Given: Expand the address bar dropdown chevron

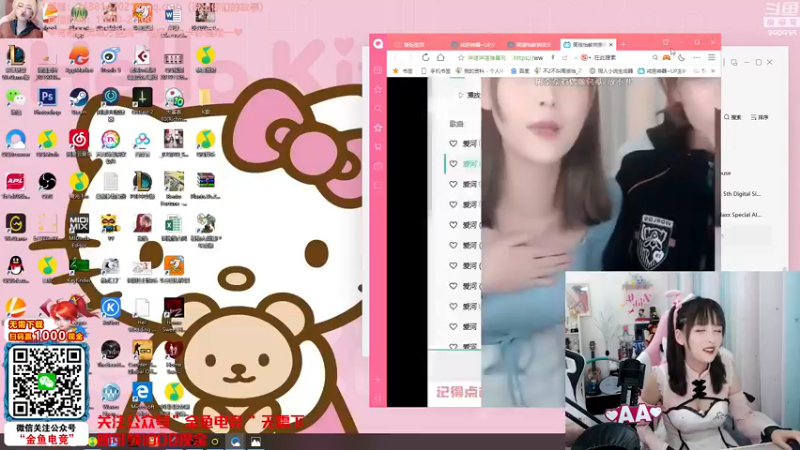Looking at the screenshot, I should [576, 58].
